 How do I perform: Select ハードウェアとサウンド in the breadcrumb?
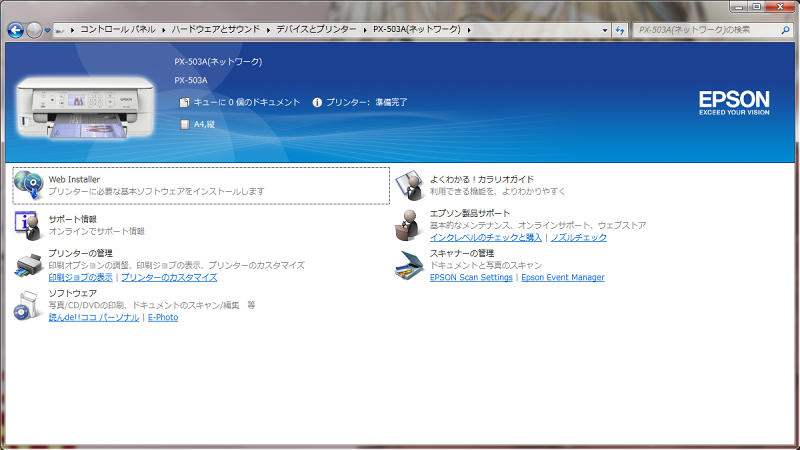(x=218, y=30)
